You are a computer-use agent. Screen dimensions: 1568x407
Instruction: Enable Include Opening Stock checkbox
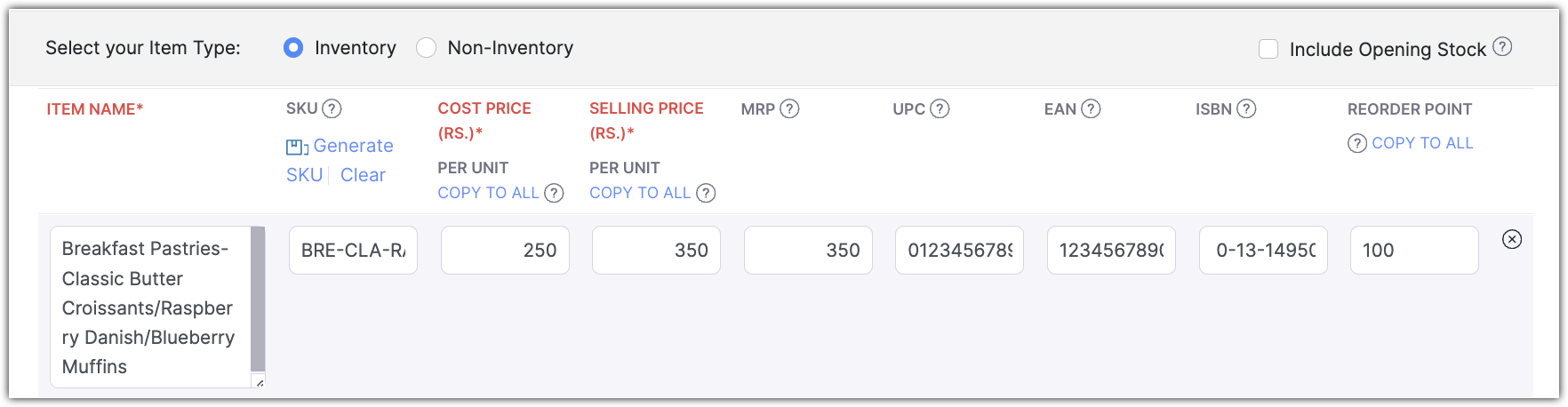1268,50
